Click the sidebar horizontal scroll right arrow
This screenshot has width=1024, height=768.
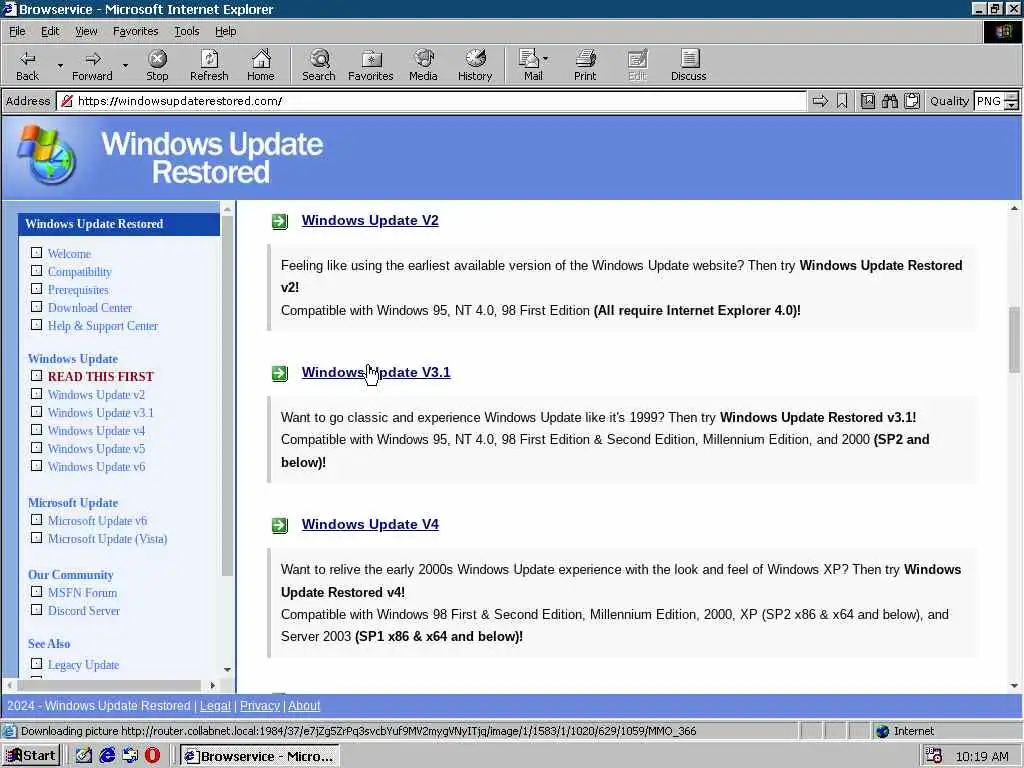[212, 685]
